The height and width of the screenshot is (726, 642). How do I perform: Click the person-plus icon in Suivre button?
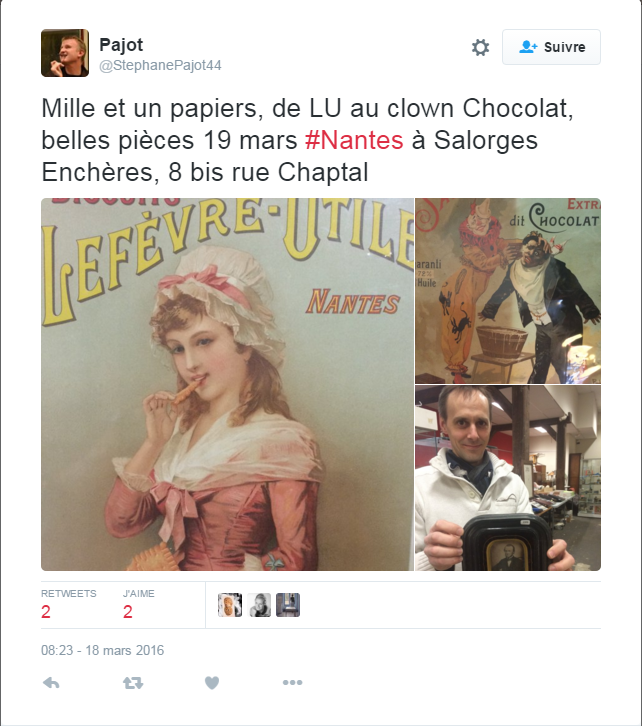pos(528,47)
